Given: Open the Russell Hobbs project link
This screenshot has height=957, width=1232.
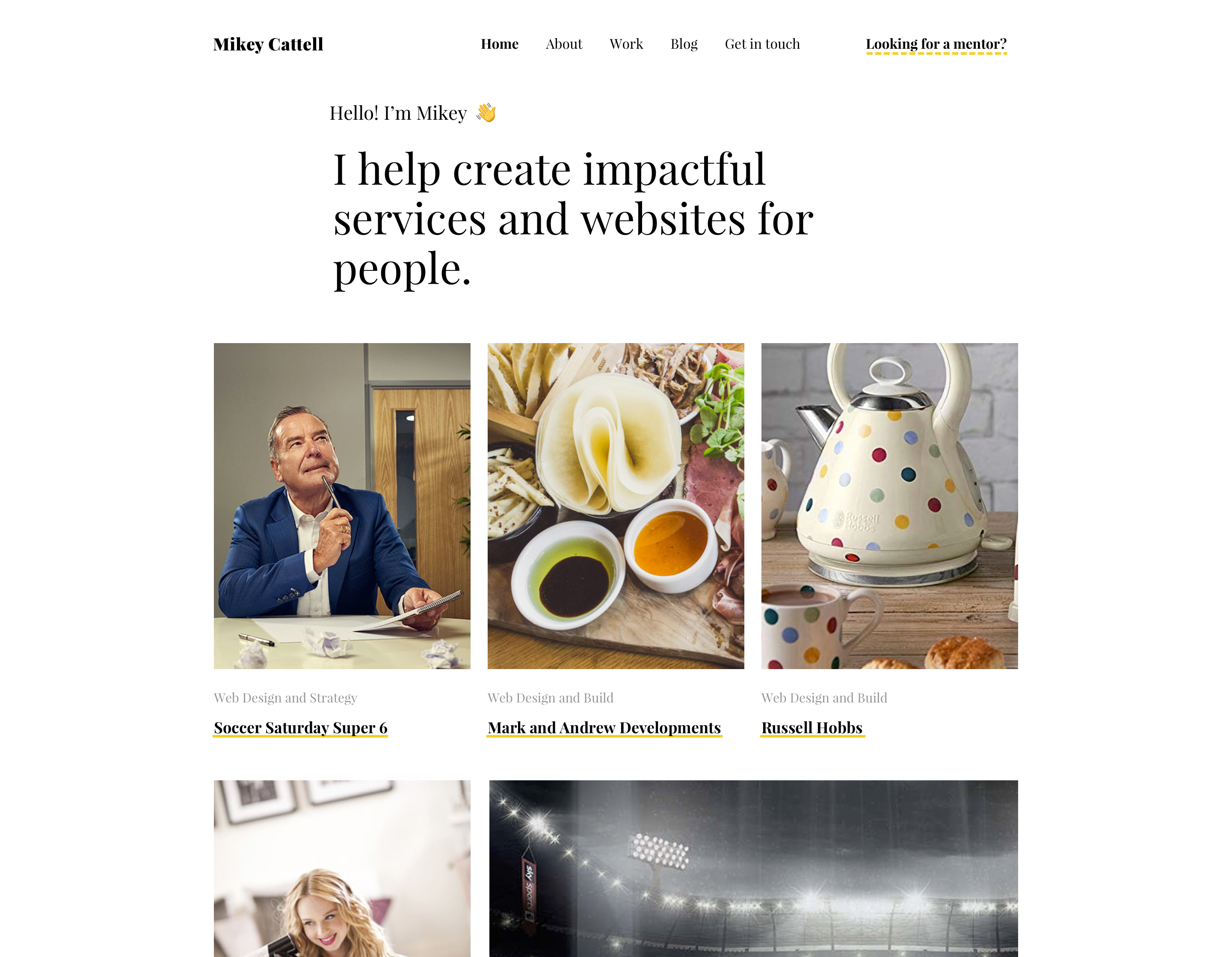Looking at the screenshot, I should click(812, 728).
